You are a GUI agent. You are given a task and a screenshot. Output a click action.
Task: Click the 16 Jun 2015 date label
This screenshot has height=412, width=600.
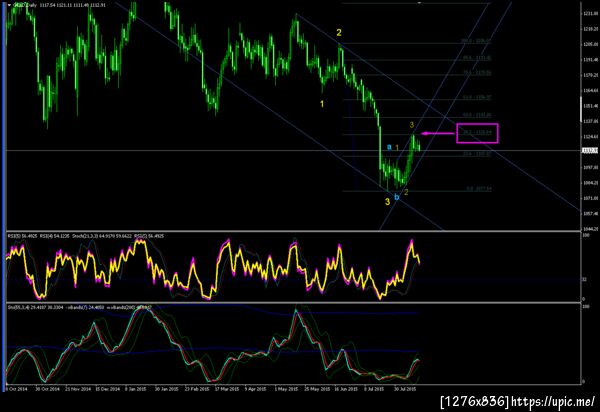point(347,389)
